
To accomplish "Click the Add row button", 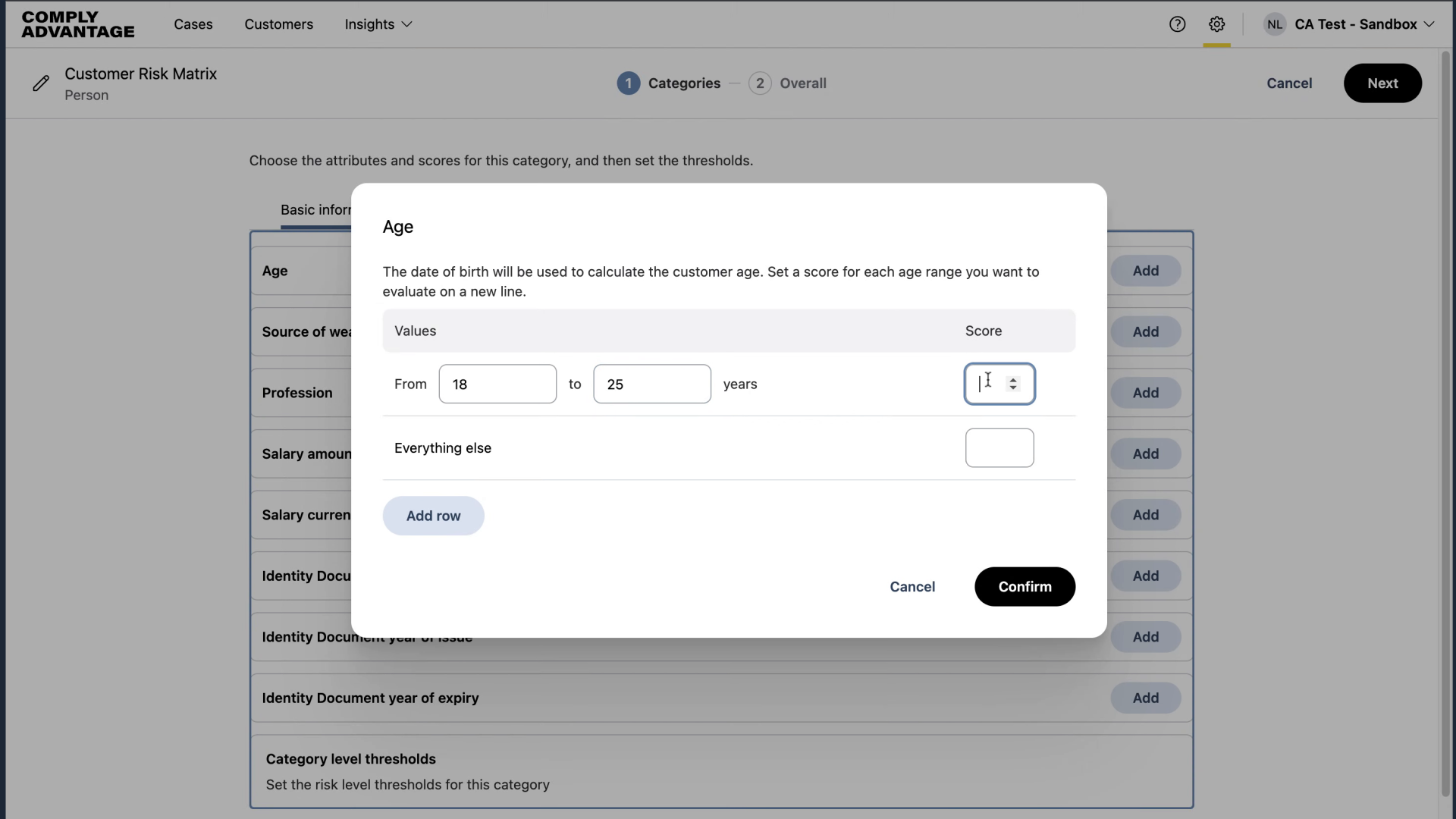I will coord(433,516).
